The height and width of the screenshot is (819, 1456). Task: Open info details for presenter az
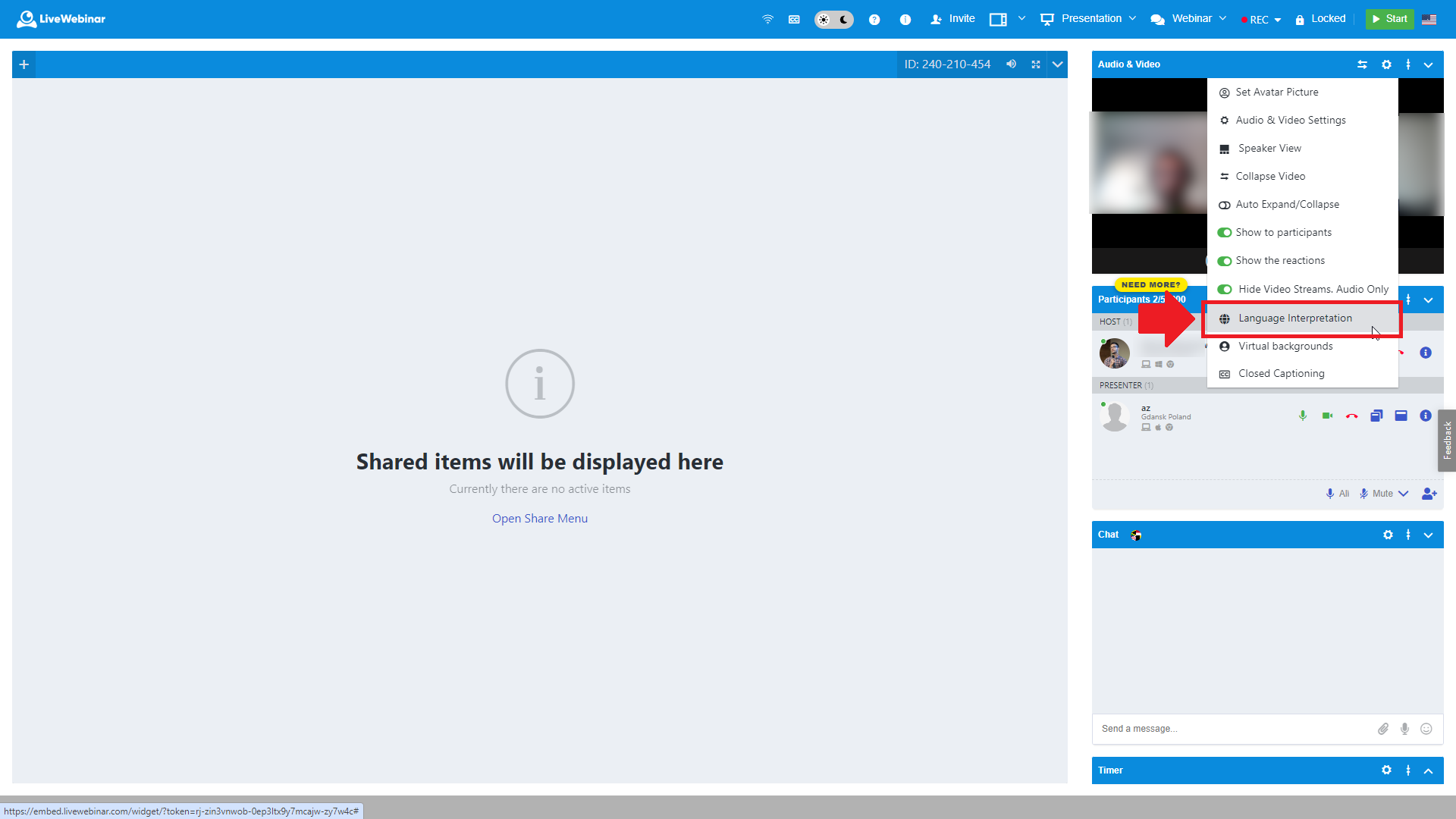pos(1426,416)
